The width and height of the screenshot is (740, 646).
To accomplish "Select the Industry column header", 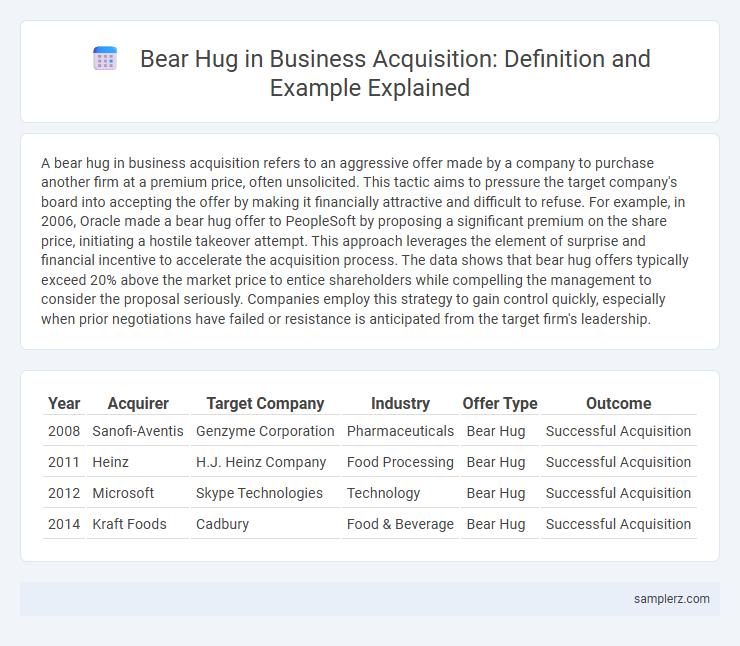I will coord(400,403).
